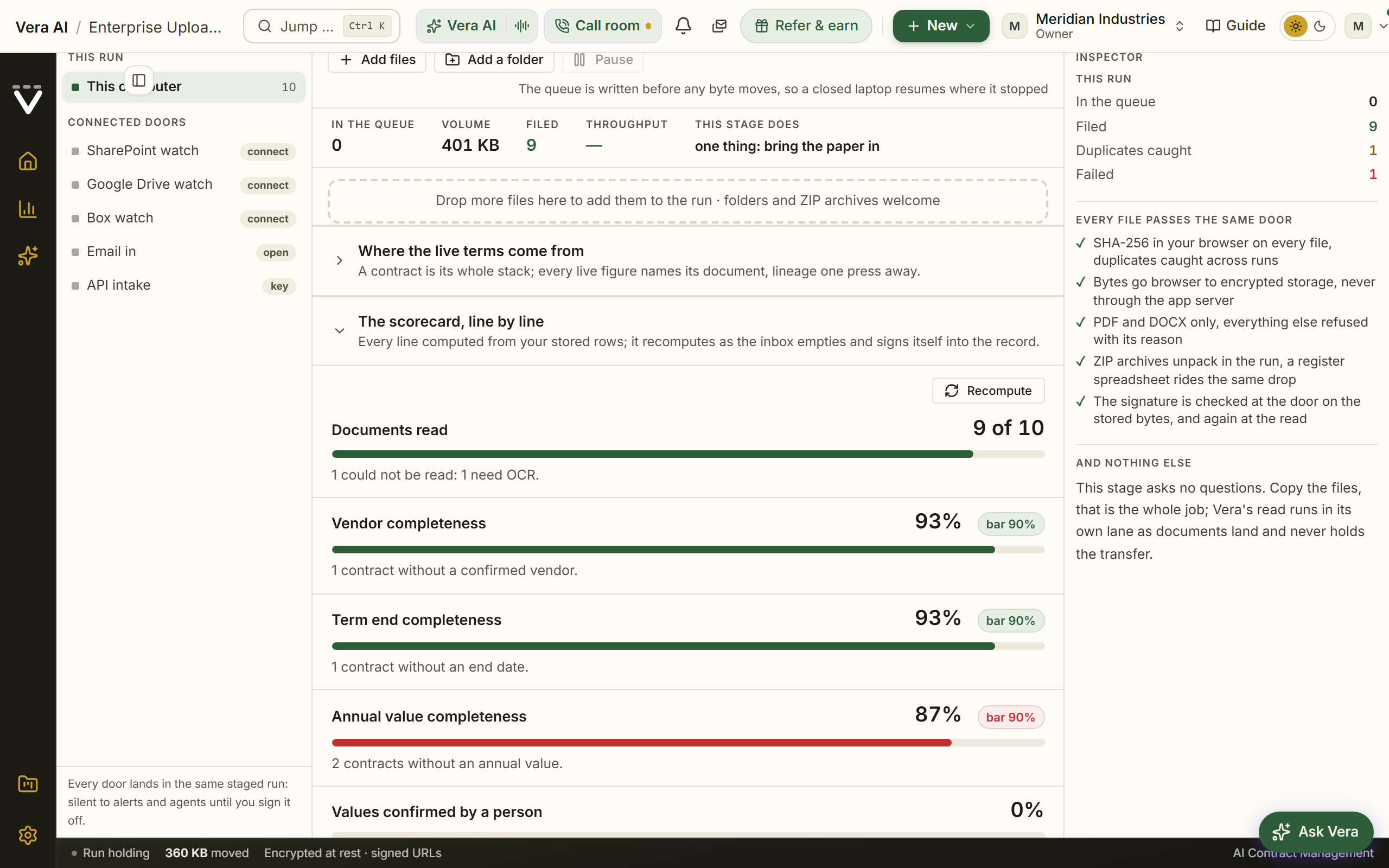
Task: Select This computer run source
Action: [x=184, y=87]
